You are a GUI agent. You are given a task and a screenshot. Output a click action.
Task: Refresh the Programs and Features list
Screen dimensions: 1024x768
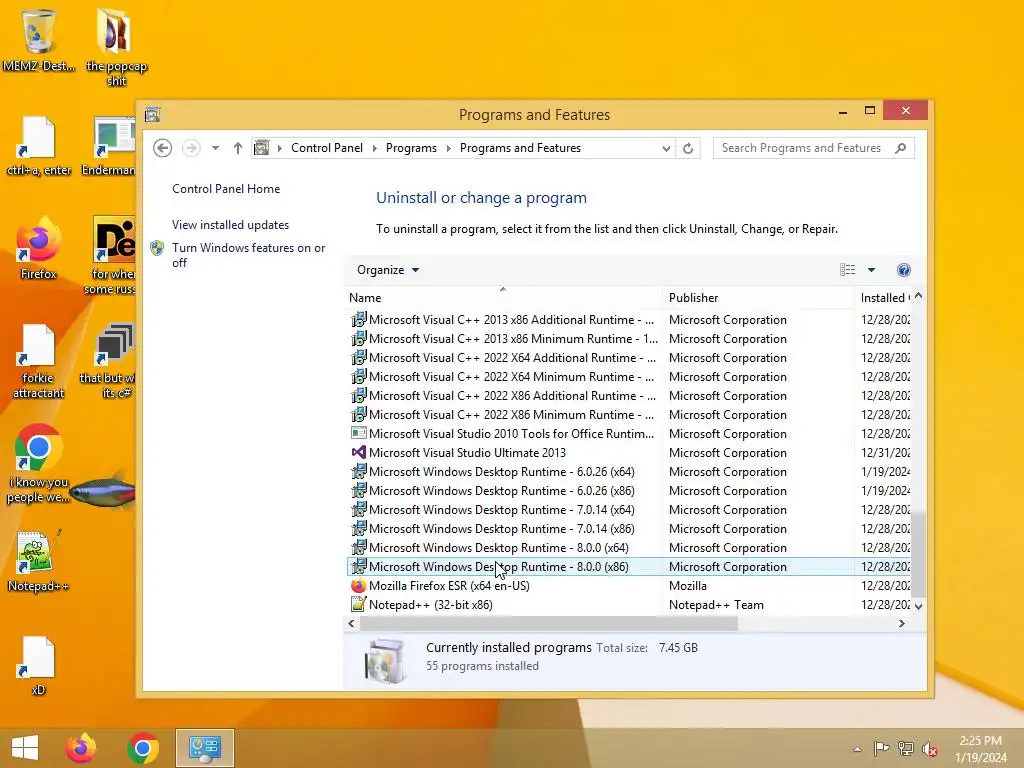(688, 148)
